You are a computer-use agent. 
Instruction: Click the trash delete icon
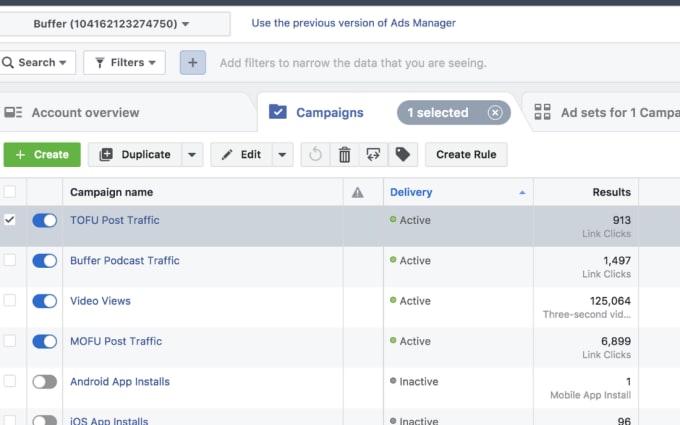click(344, 154)
